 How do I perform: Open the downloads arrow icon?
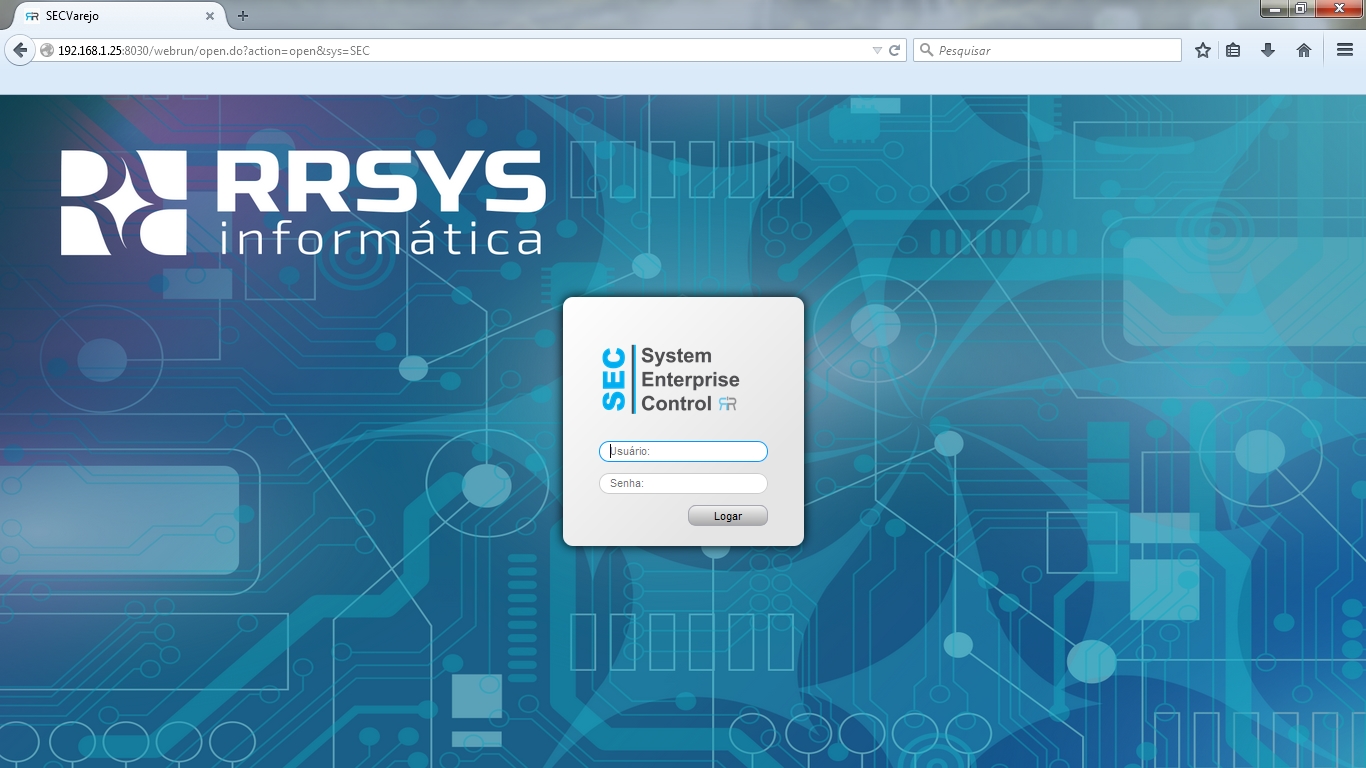point(1268,50)
